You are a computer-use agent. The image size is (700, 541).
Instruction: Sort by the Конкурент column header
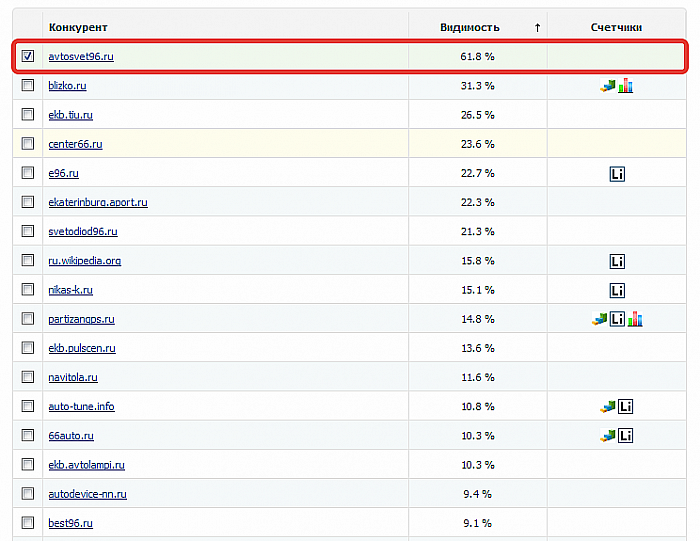pyautogui.click(x=78, y=27)
